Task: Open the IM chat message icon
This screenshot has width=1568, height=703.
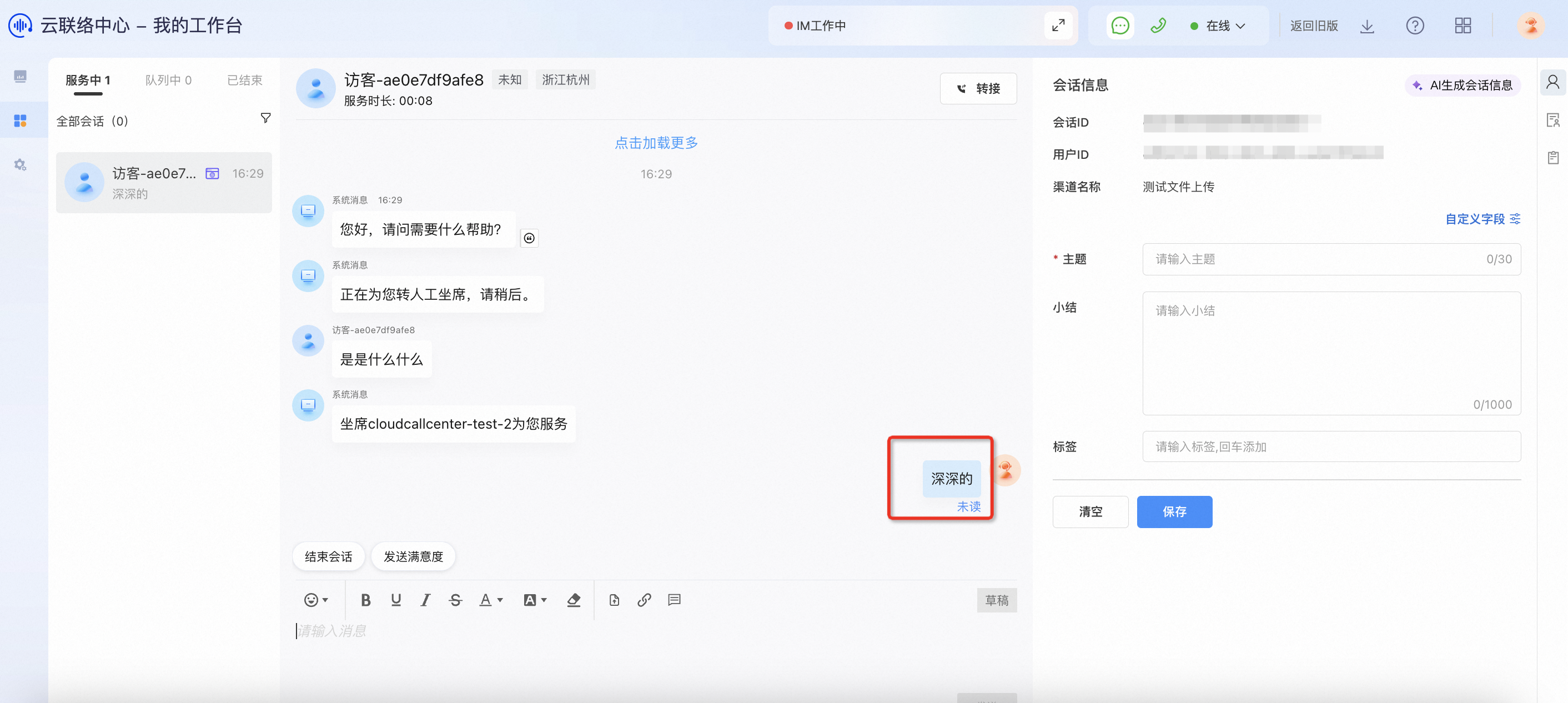Action: (1120, 26)
